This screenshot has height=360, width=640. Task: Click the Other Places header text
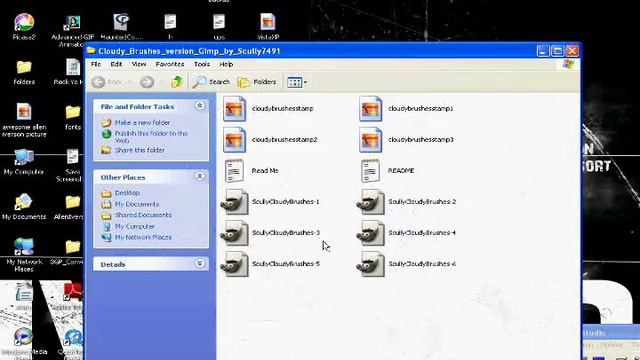tap(123, 178)
